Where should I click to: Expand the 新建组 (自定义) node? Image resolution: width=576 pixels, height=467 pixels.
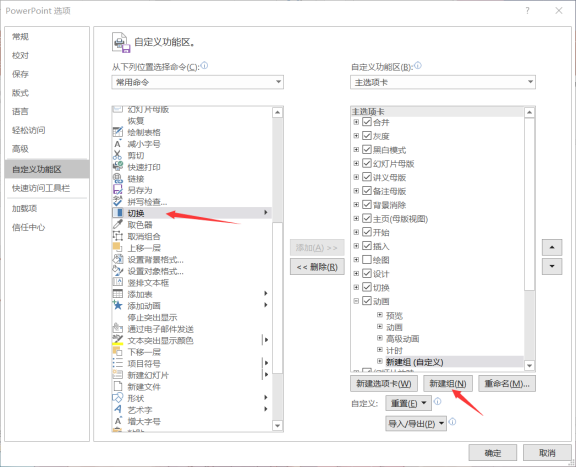380,362
